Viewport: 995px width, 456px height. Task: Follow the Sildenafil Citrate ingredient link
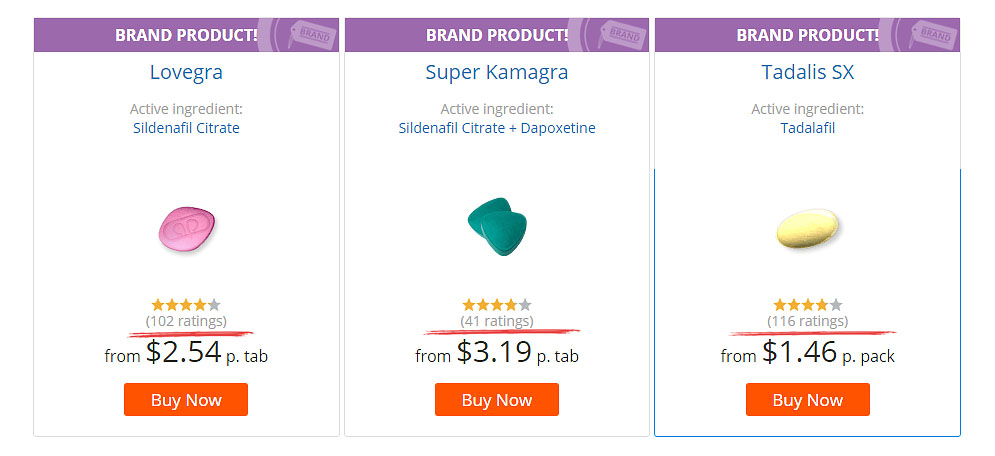[186, 128]
